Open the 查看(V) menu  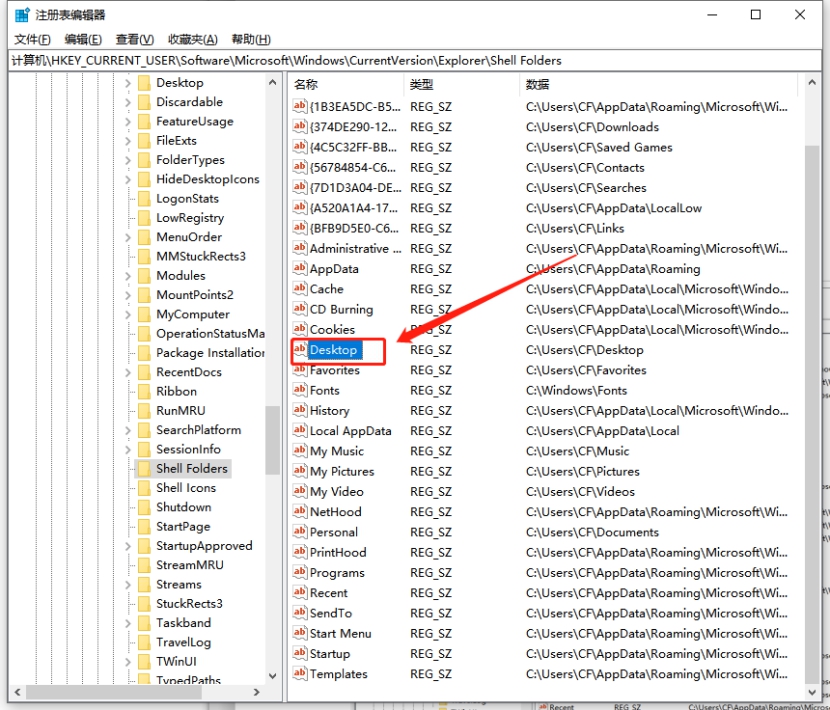tap(135, 39)
